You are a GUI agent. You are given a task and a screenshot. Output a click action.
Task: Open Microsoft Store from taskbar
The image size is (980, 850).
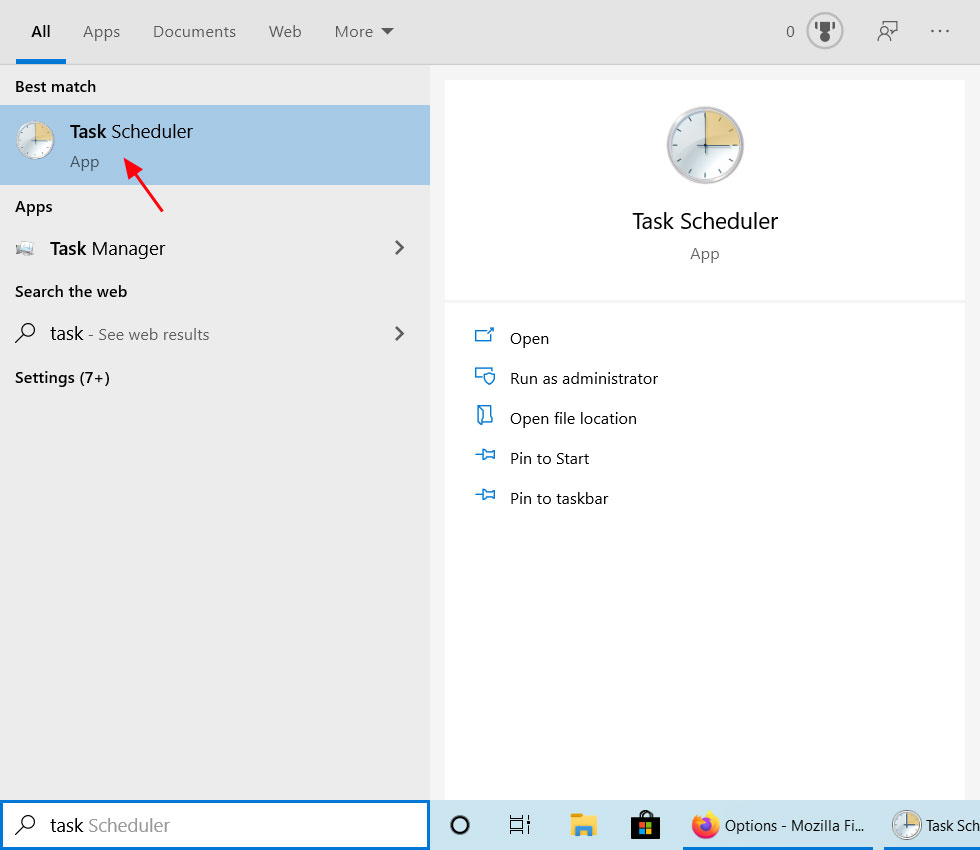coord(646,825)
